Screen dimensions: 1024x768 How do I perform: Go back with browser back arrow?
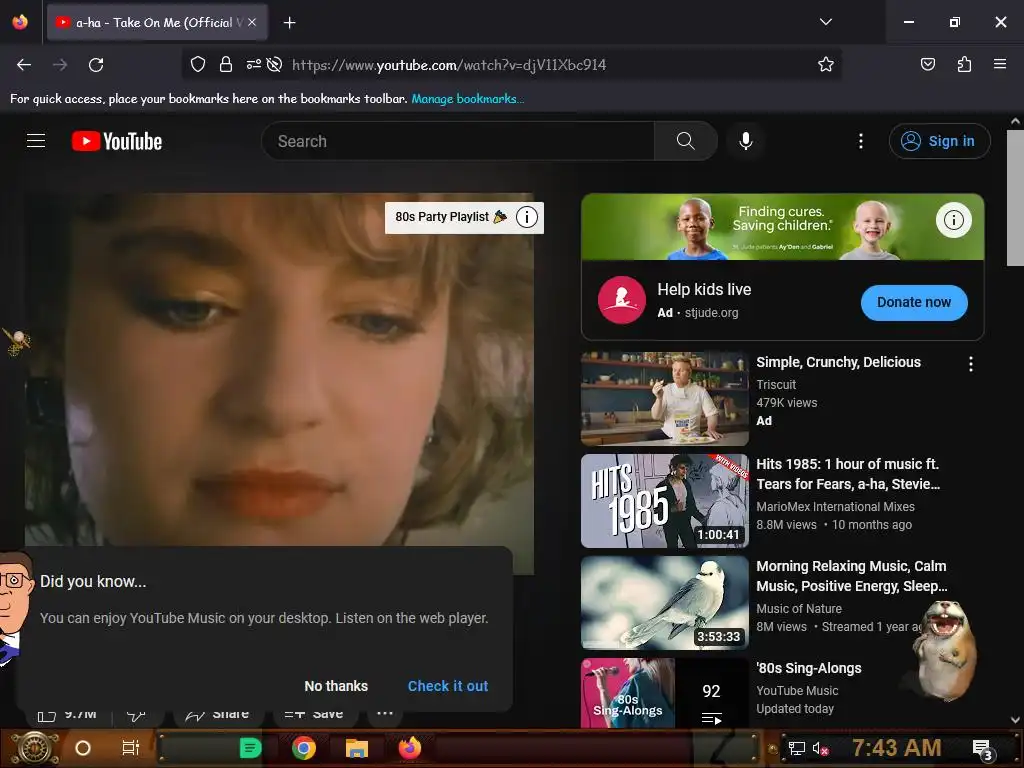pos(24,65)
